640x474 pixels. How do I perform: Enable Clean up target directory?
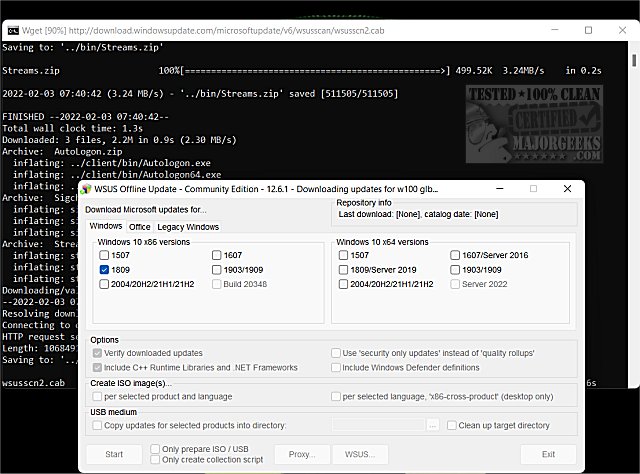tap(452, 425)
